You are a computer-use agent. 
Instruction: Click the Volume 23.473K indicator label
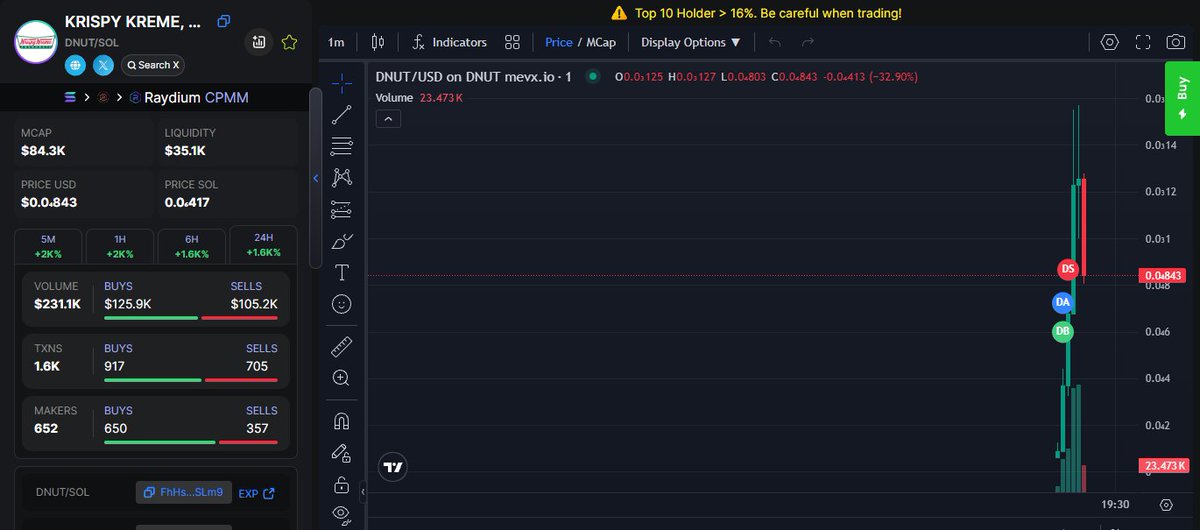pyautogui.click(x=419, y=98)
